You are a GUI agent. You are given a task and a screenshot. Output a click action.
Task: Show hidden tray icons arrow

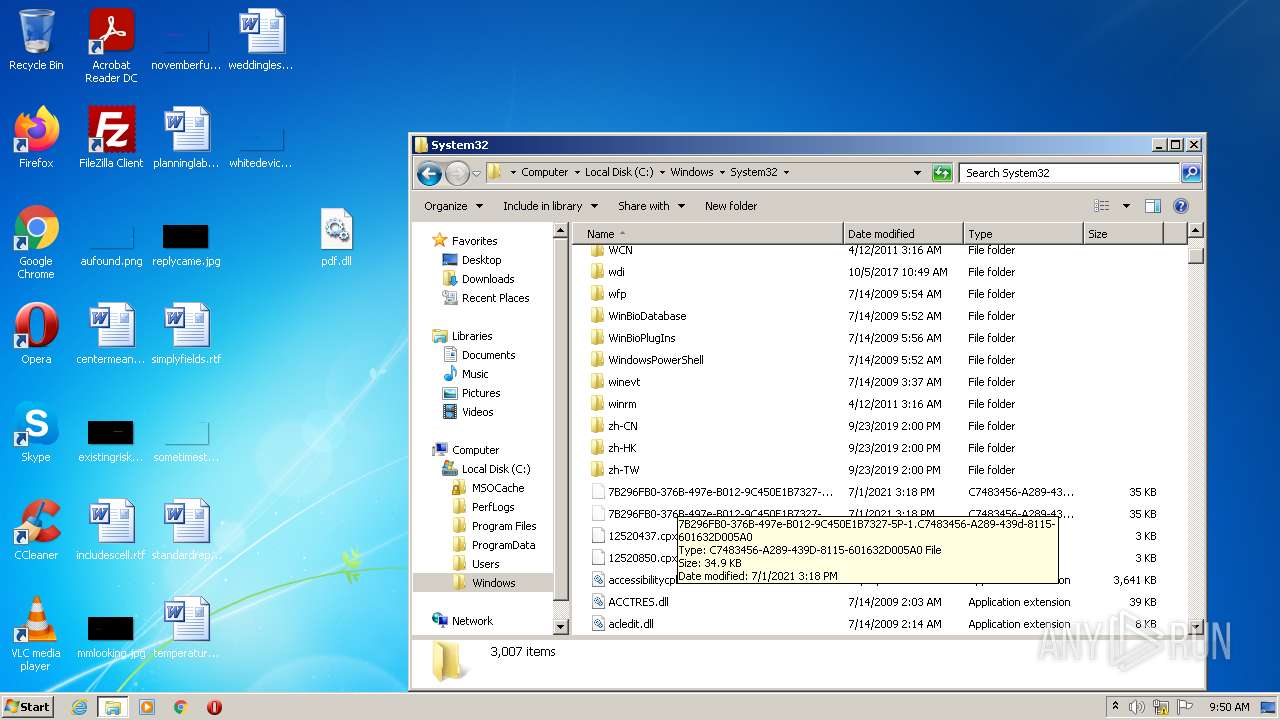(1116, 707)
